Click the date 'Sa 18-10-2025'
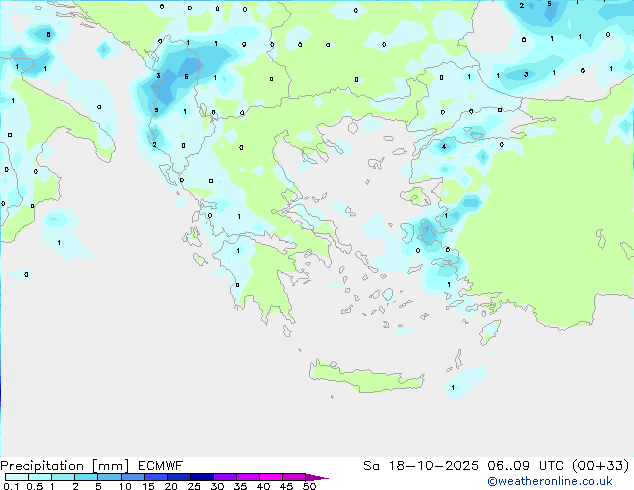The width and height of the screenshot is (634, 490). coord(421,466)
